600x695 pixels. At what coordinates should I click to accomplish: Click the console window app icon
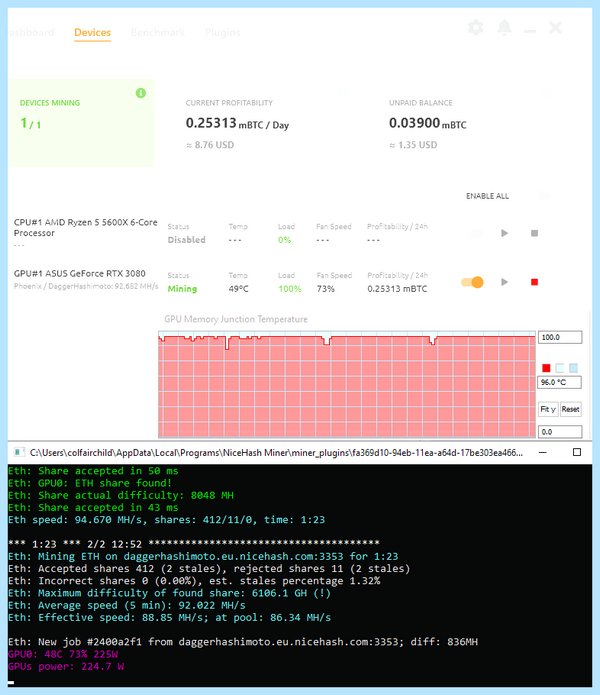click(19, 453)
